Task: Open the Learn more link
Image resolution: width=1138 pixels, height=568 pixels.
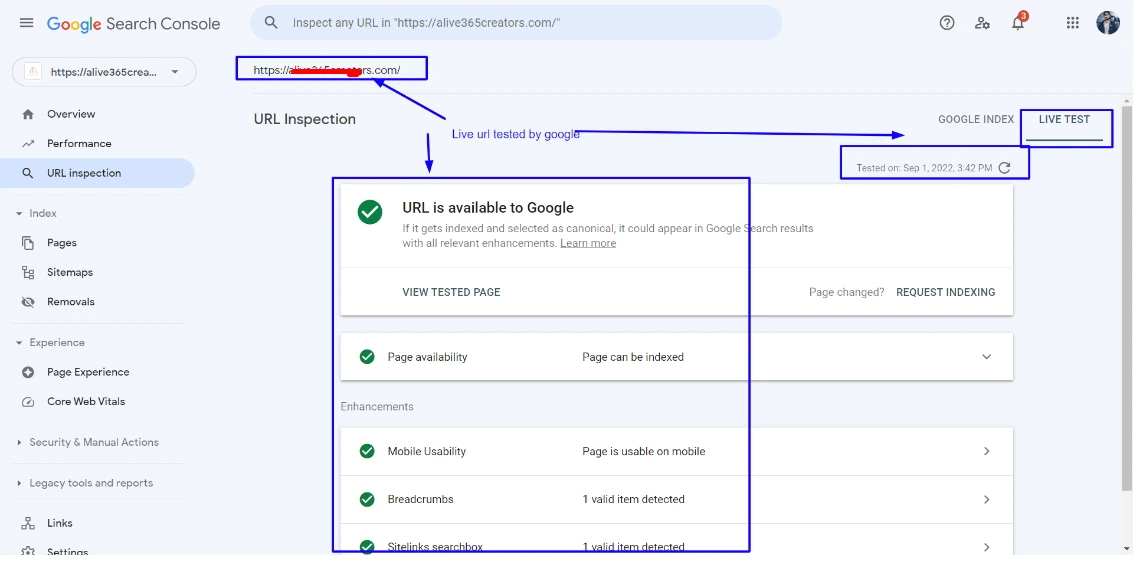Action: click(588, 243)
